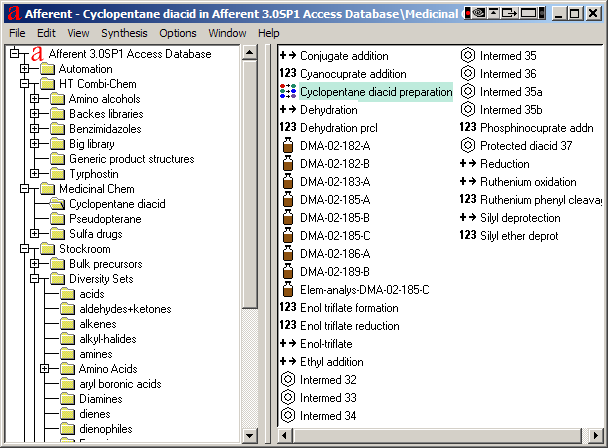608x448 pixels.
Task: Select the aryl boronic acids folder
Action: click(x=120, y=384)
